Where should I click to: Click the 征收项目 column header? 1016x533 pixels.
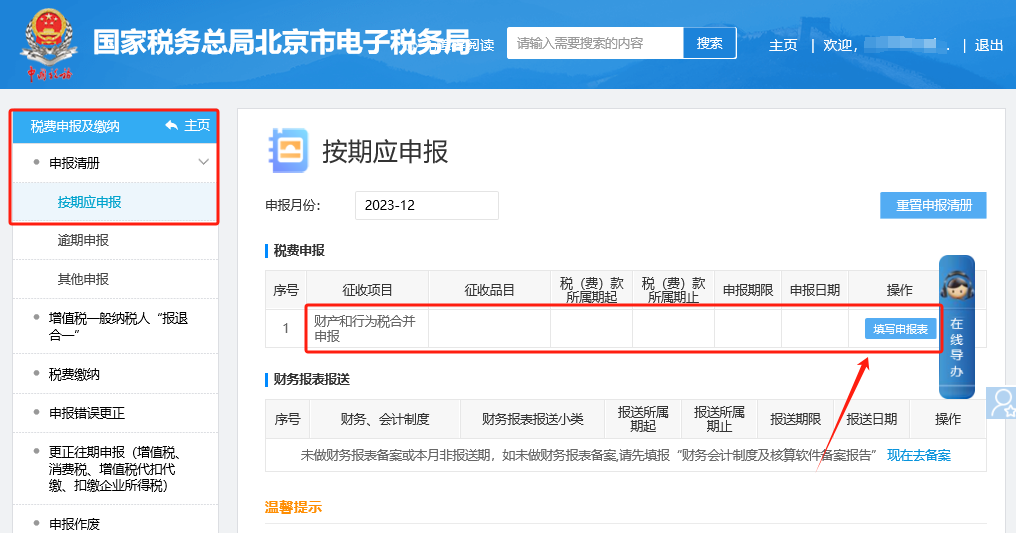point(367,290)
